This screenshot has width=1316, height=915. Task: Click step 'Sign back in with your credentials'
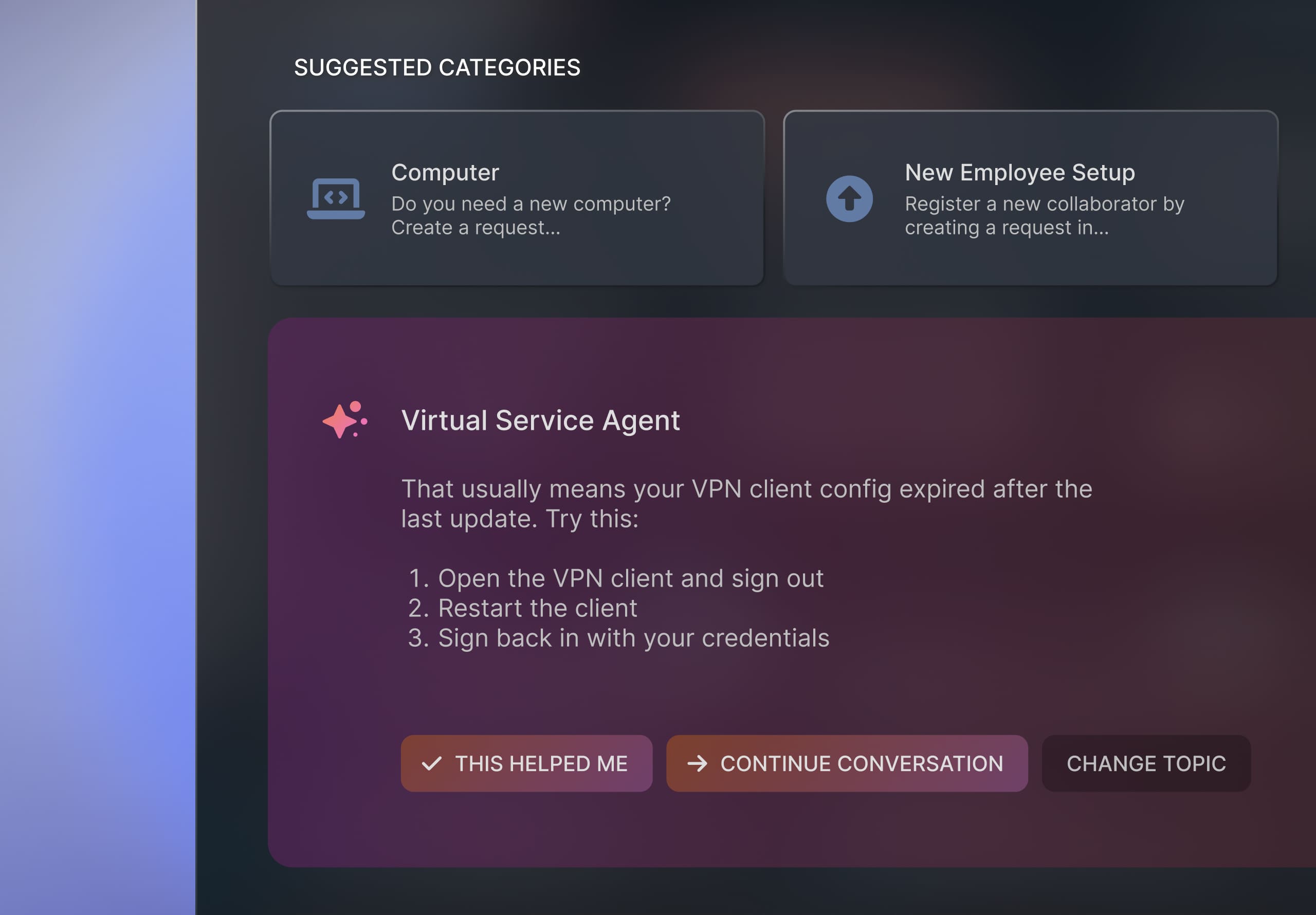click(x=633, y=638)
